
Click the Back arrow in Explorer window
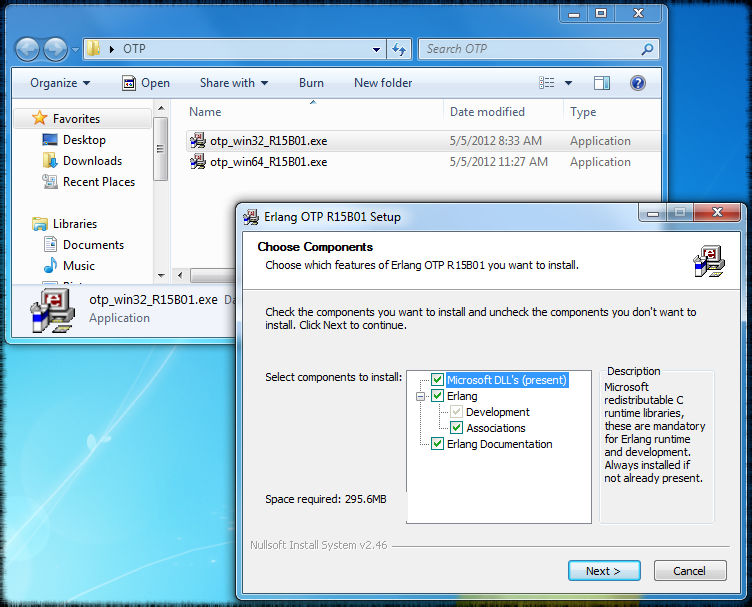(x=27, y=49)
